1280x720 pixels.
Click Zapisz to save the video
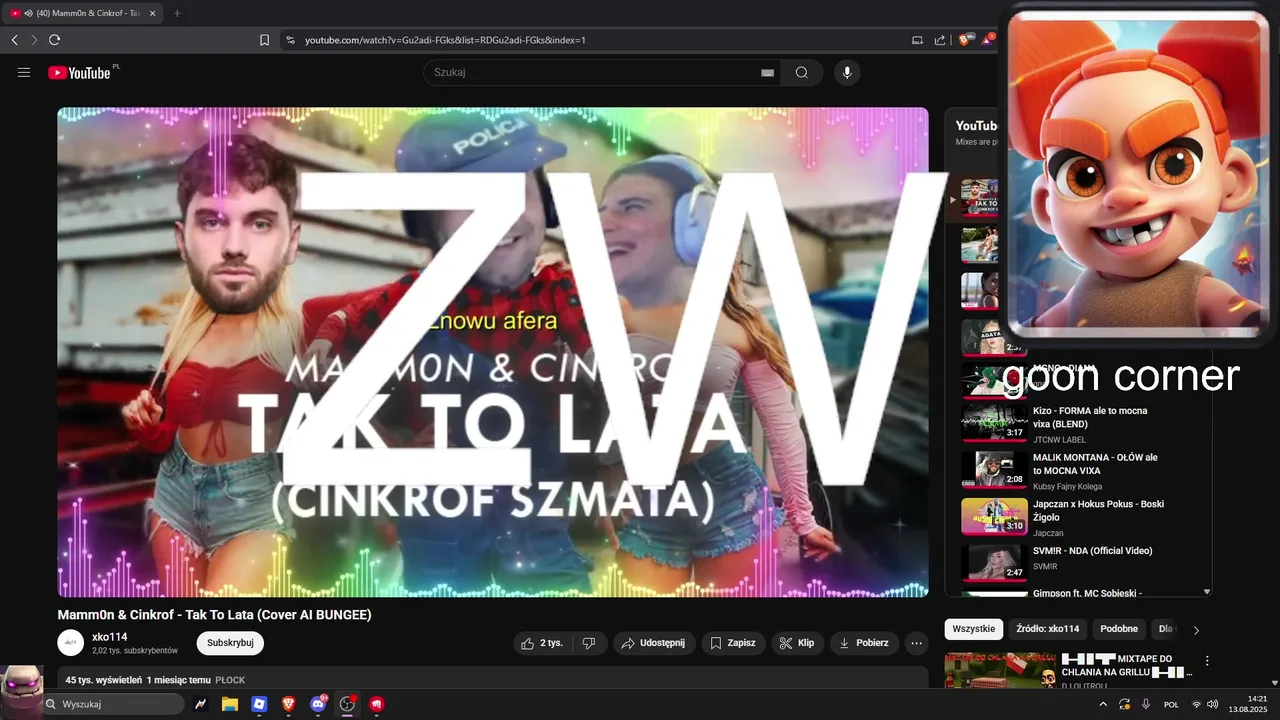(733, 643)
